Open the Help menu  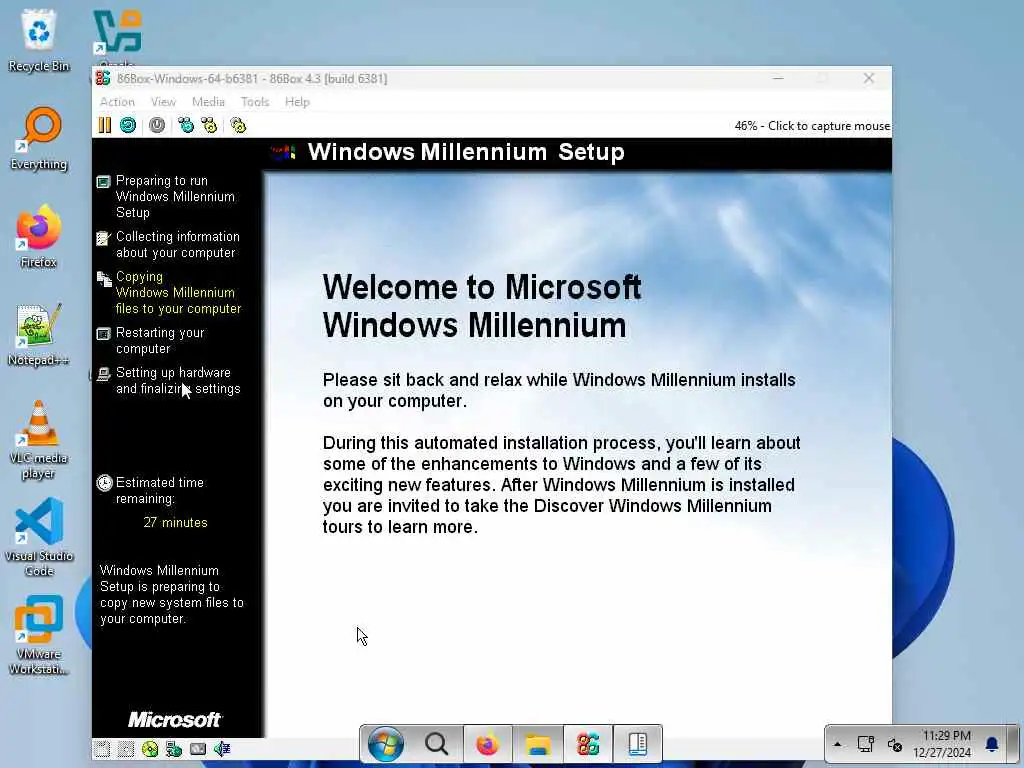point(297,102)
